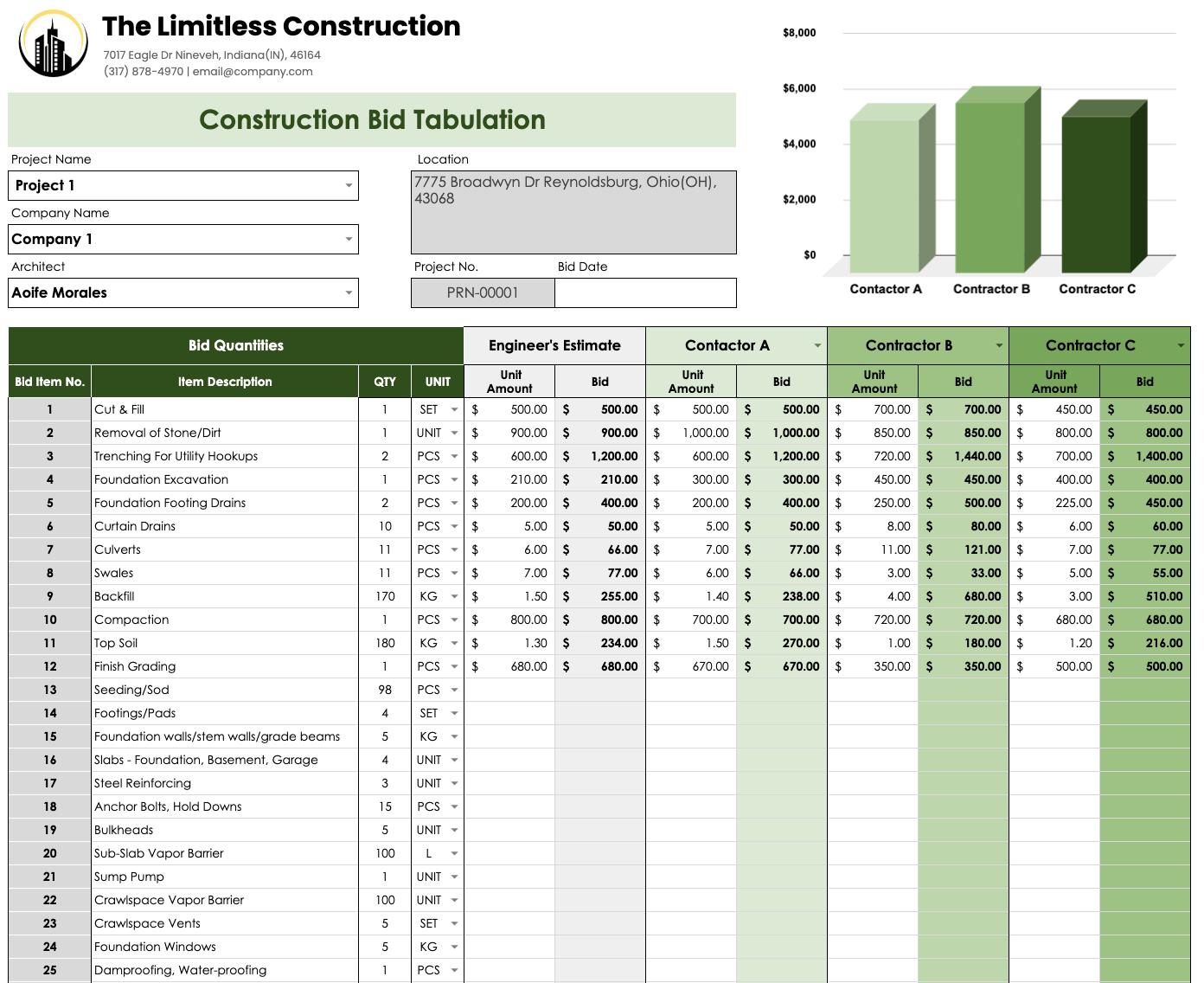The image size is (1204, 983).
Task: Select the Bid Item No. column header
Action: tap(49, 382)
